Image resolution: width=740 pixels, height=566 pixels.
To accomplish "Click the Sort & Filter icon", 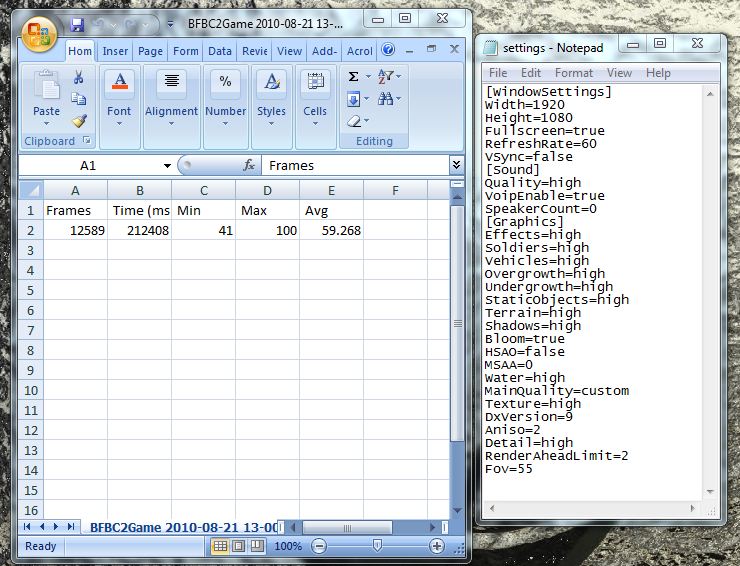I will (x=386, y=76).
